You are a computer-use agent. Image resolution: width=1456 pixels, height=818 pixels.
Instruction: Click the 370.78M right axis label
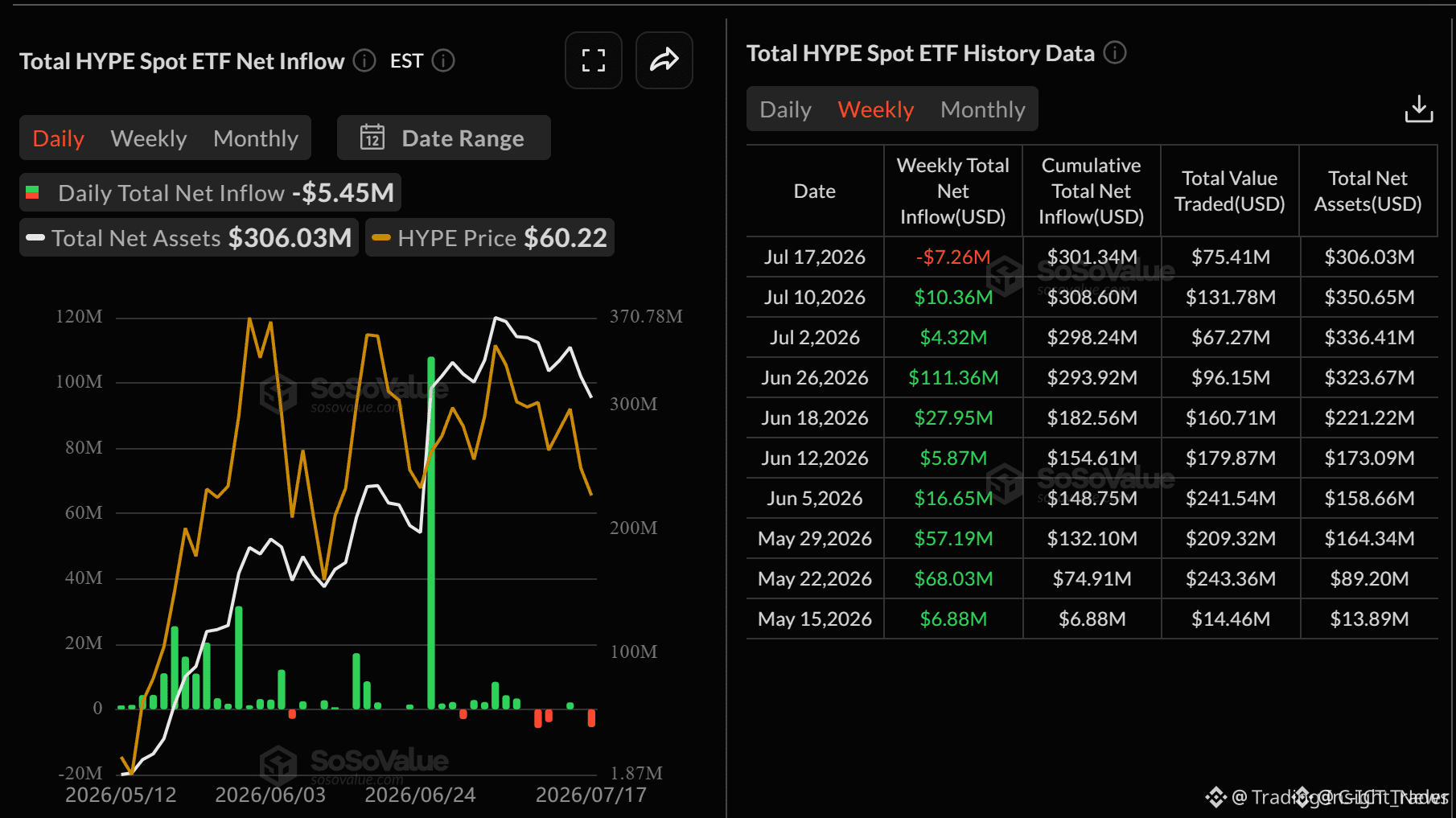coord(646,317)
